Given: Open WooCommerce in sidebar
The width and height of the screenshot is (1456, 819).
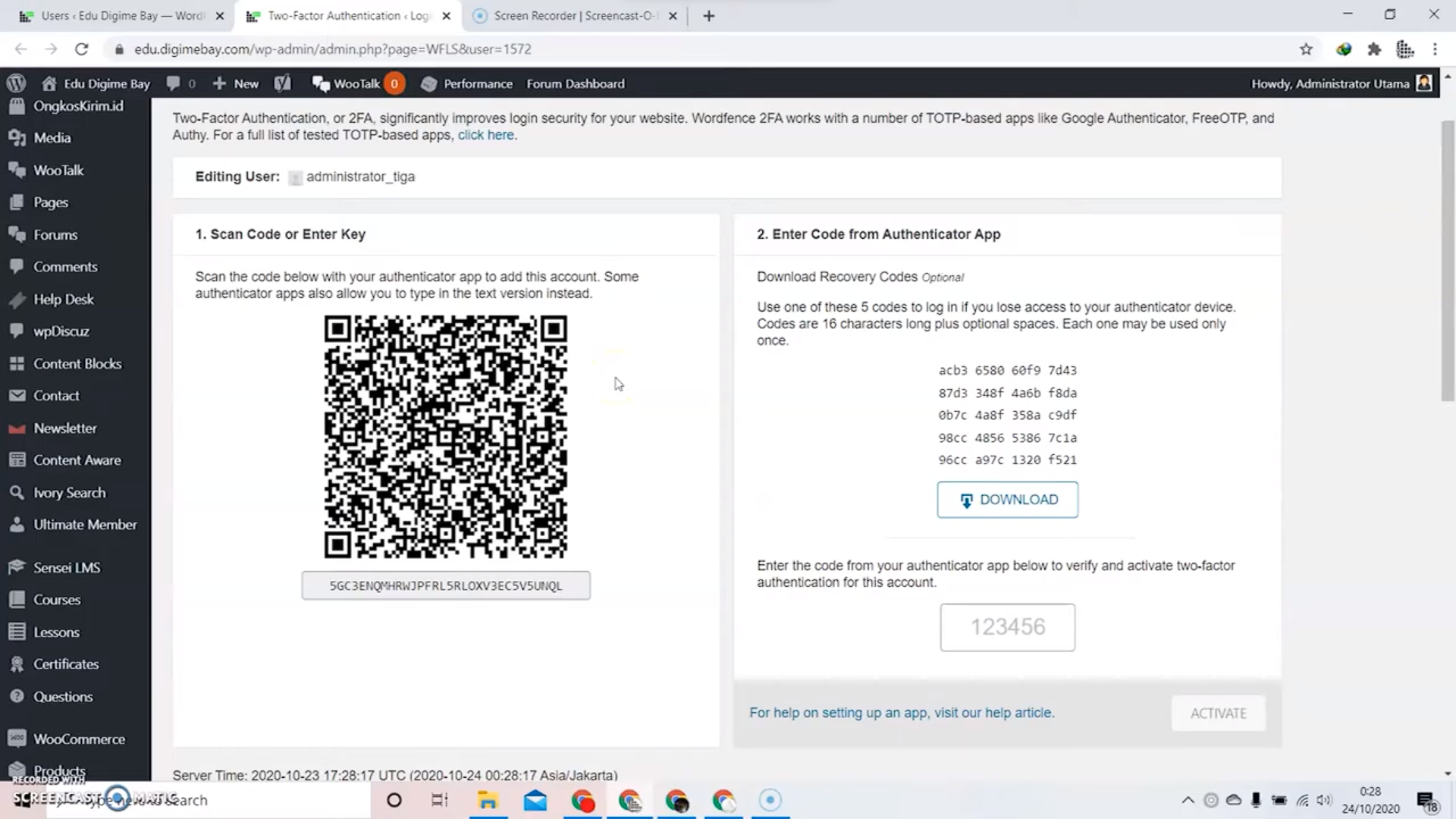Looking at the screenshot, I should coord(76,739).
